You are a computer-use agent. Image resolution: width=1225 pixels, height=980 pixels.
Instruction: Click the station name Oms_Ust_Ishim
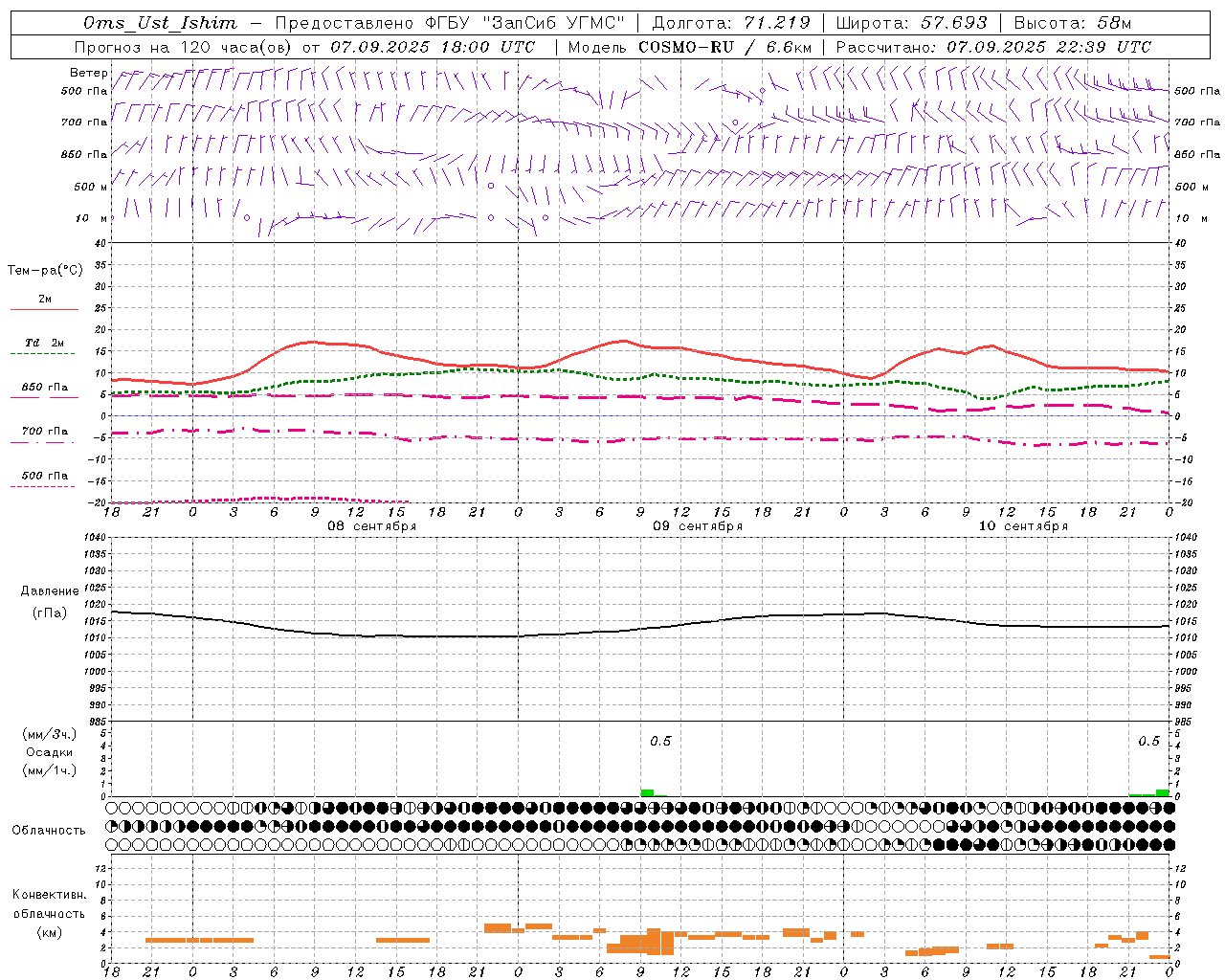point(160,23)
